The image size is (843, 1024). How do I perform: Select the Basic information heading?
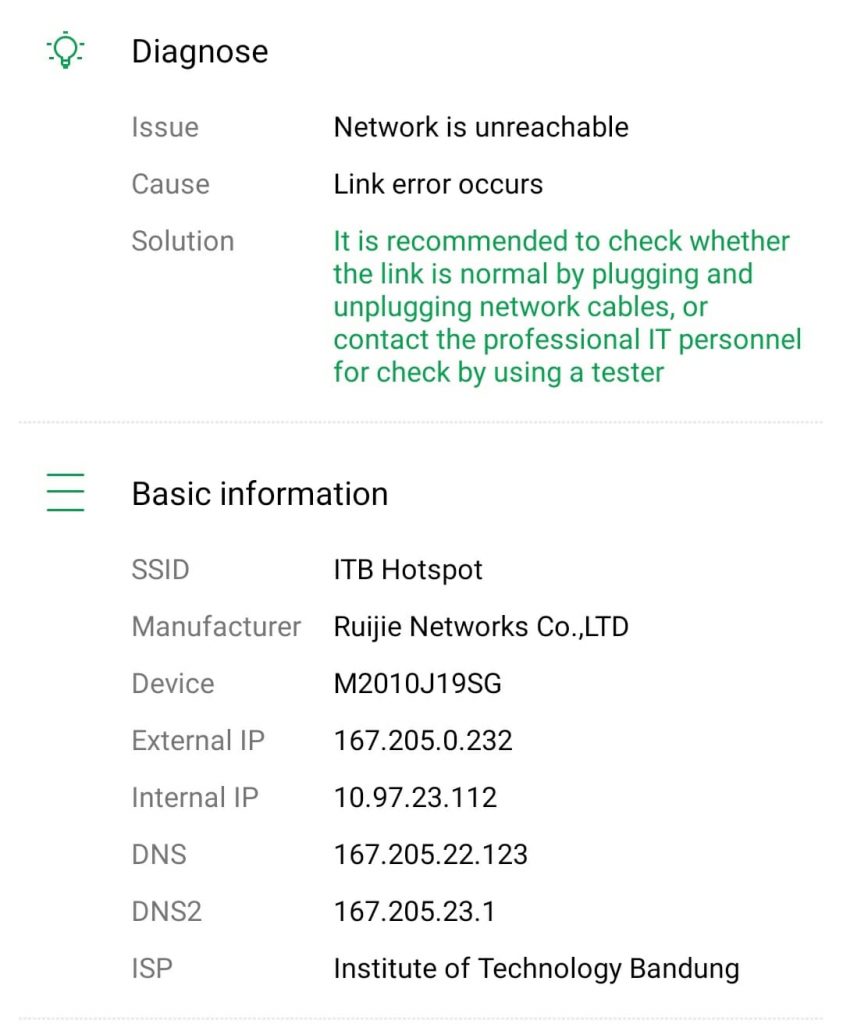(260, 494)
